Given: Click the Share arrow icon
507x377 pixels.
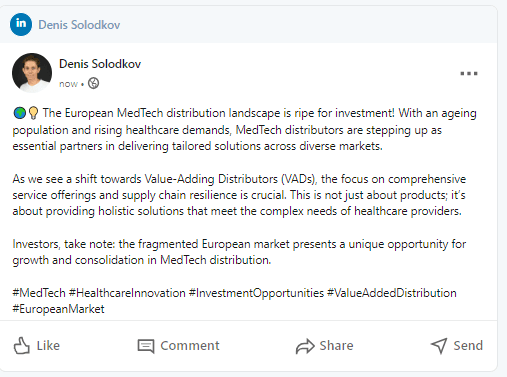Looking at the screenshot, I should [305, 346].
